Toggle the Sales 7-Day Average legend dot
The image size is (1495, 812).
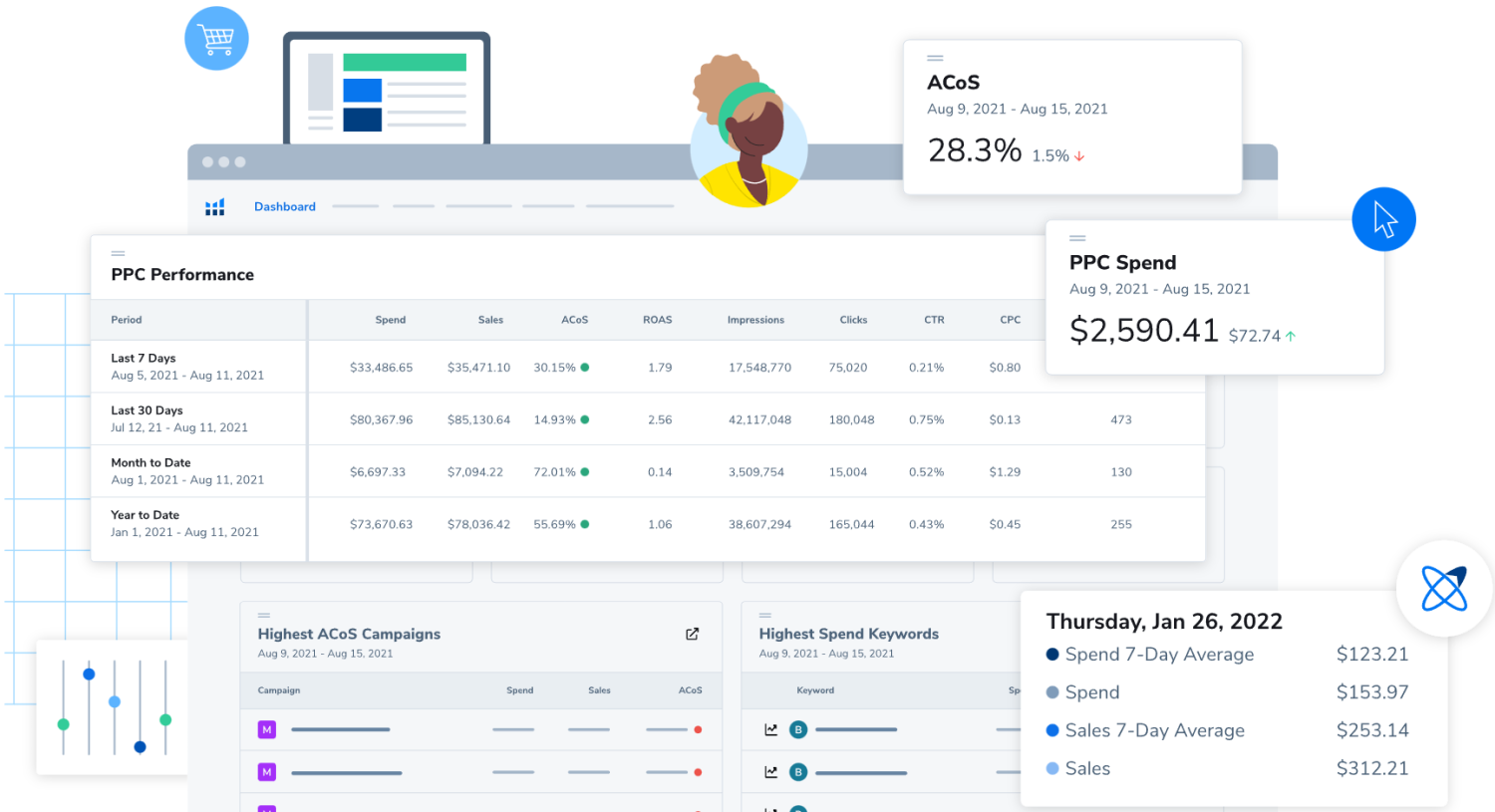point(1052,730)
